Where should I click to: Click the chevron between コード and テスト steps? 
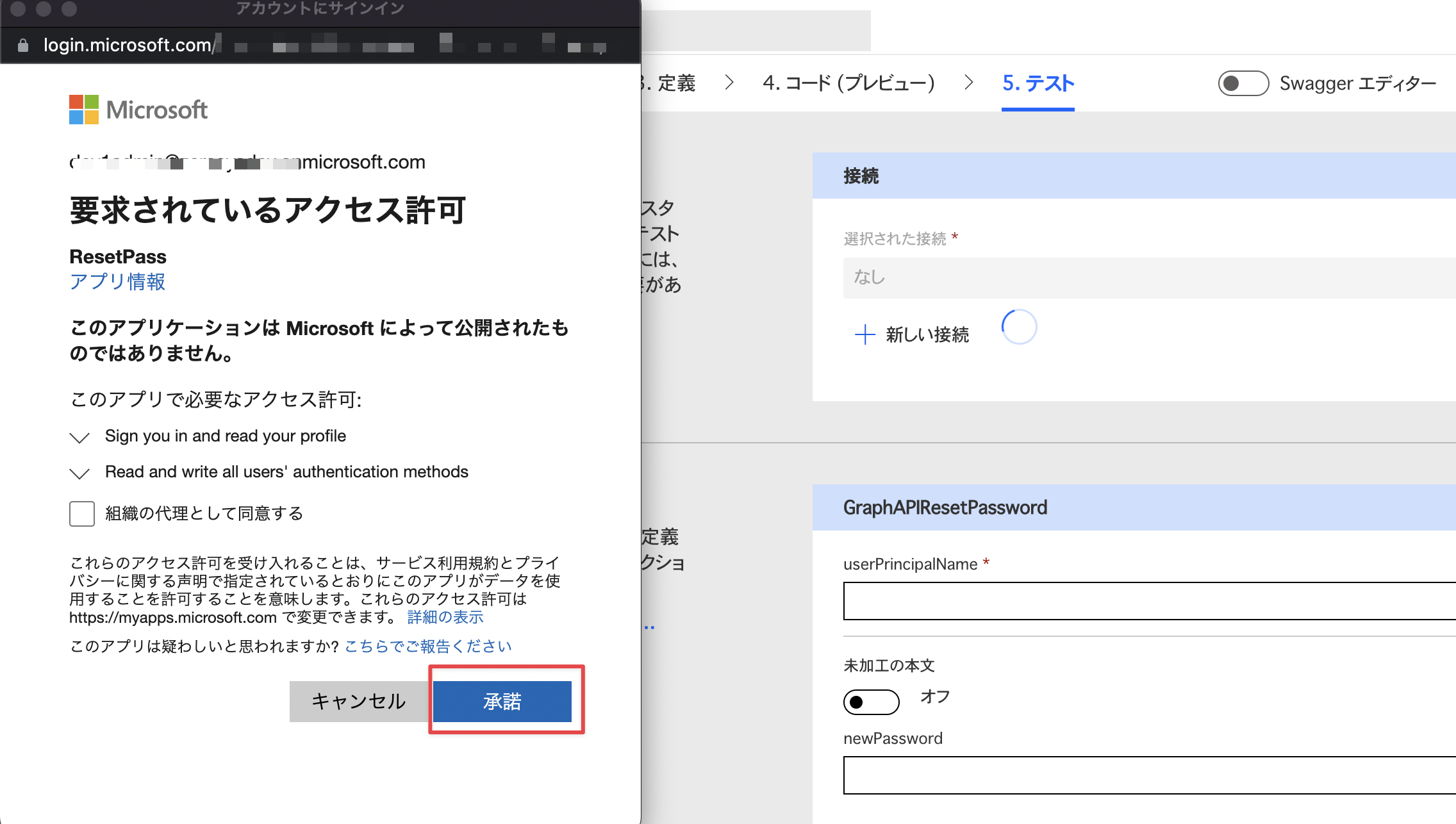pos(968,83)
